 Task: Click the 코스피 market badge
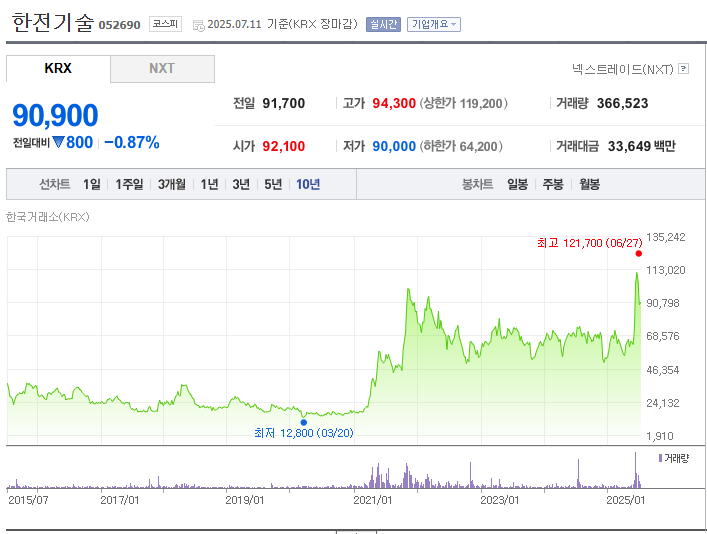pos(165,24)
